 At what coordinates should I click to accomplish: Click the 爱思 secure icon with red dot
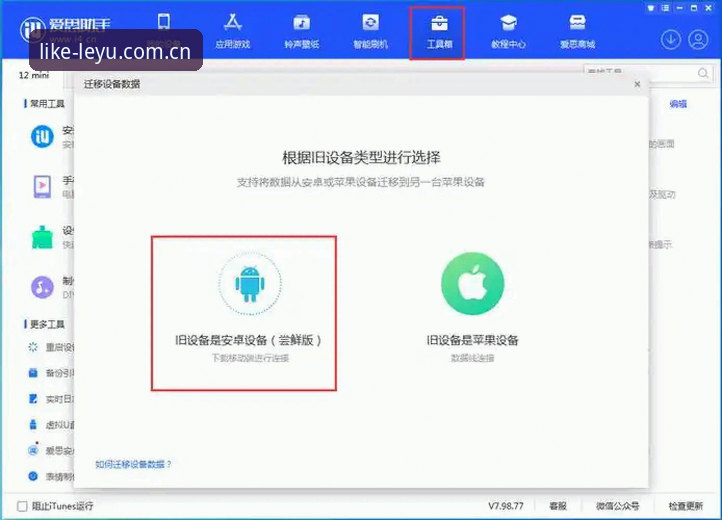pyautogui.click(x=33, y=450)
